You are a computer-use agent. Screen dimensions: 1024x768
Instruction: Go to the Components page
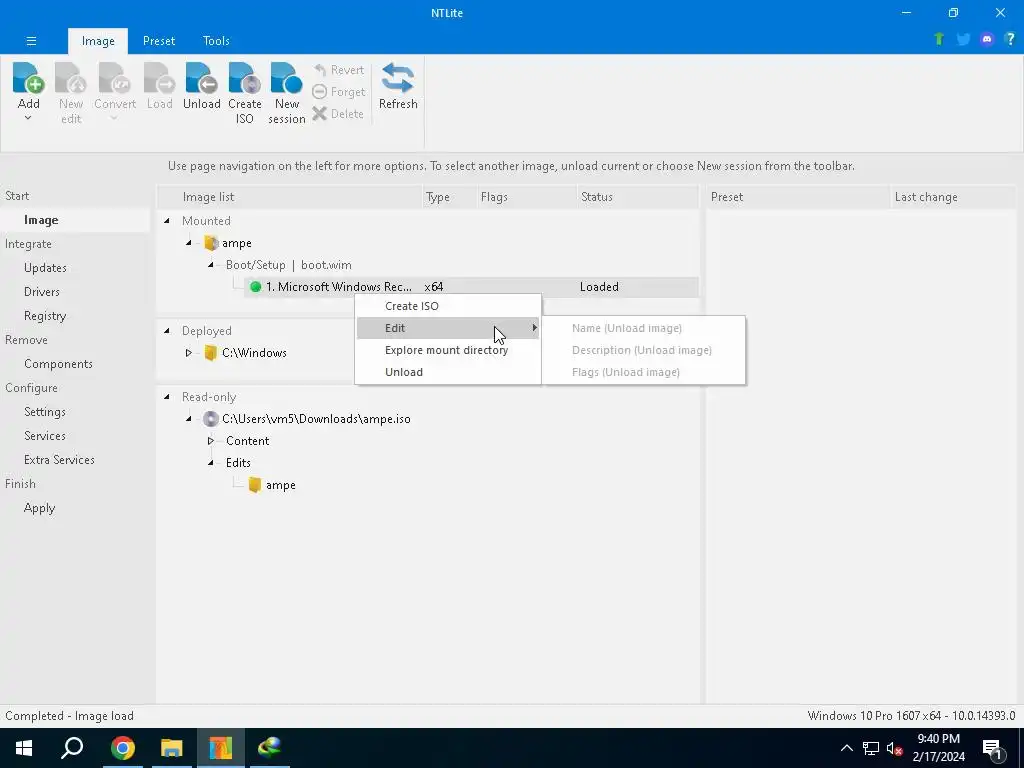click(58, 364)
